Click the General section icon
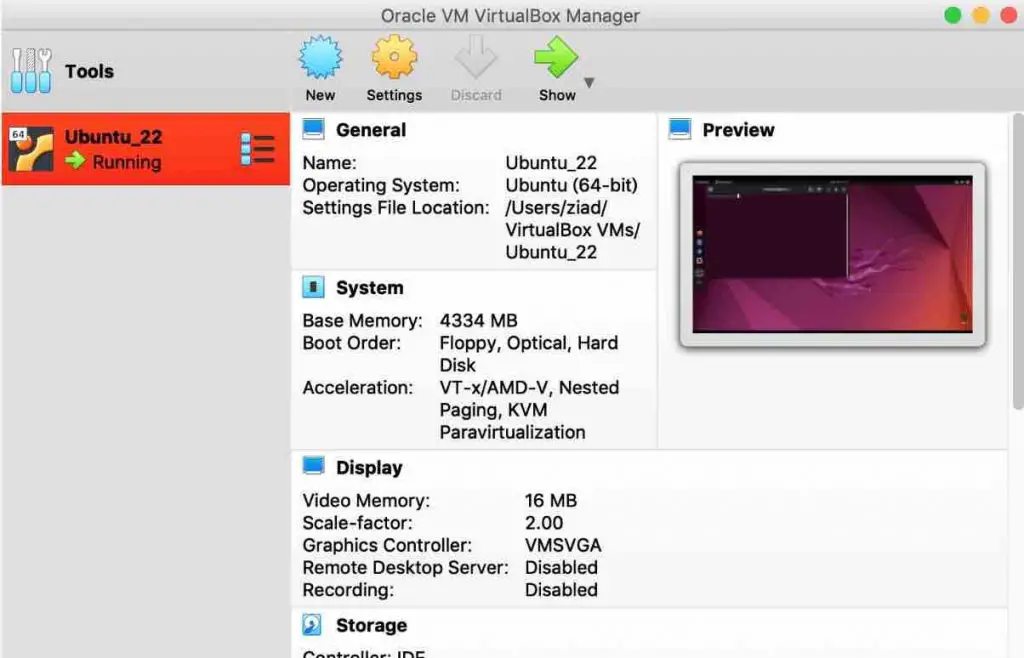Image resolution: width=1024 pixels, height=658 pixels. [x=315, y=129]
